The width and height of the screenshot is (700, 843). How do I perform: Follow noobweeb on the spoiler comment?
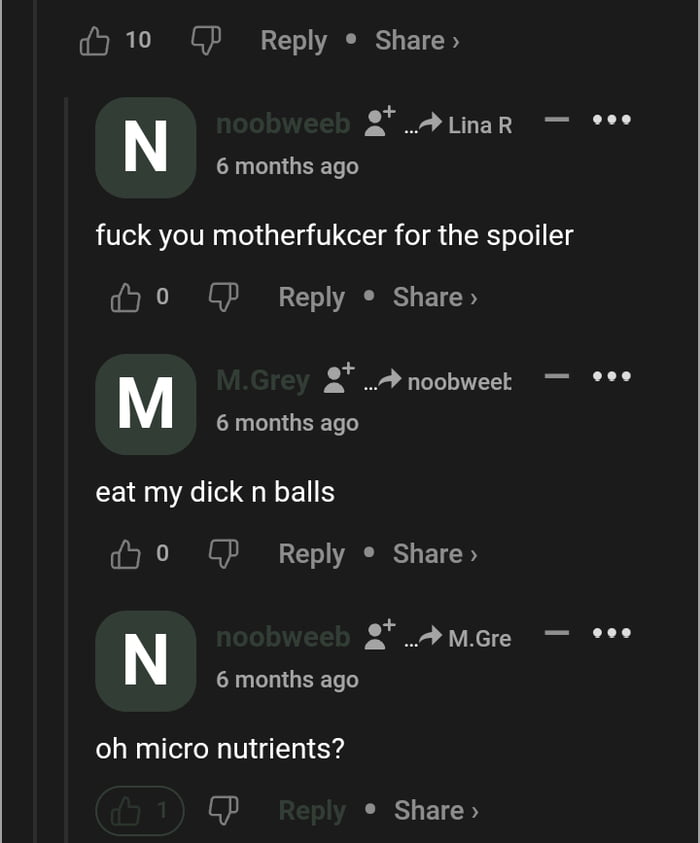(380, 122)
